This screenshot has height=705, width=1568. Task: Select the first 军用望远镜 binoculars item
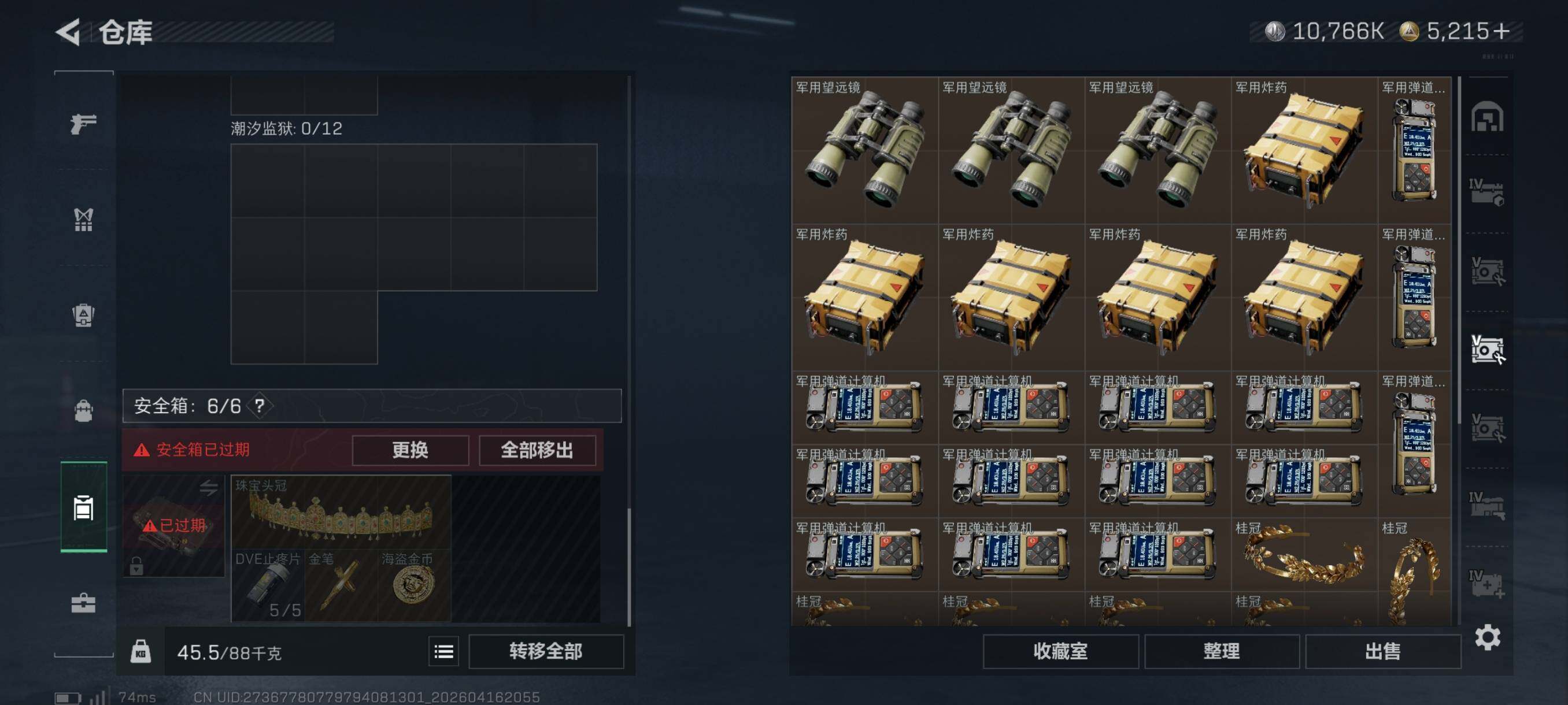point(864,150)
